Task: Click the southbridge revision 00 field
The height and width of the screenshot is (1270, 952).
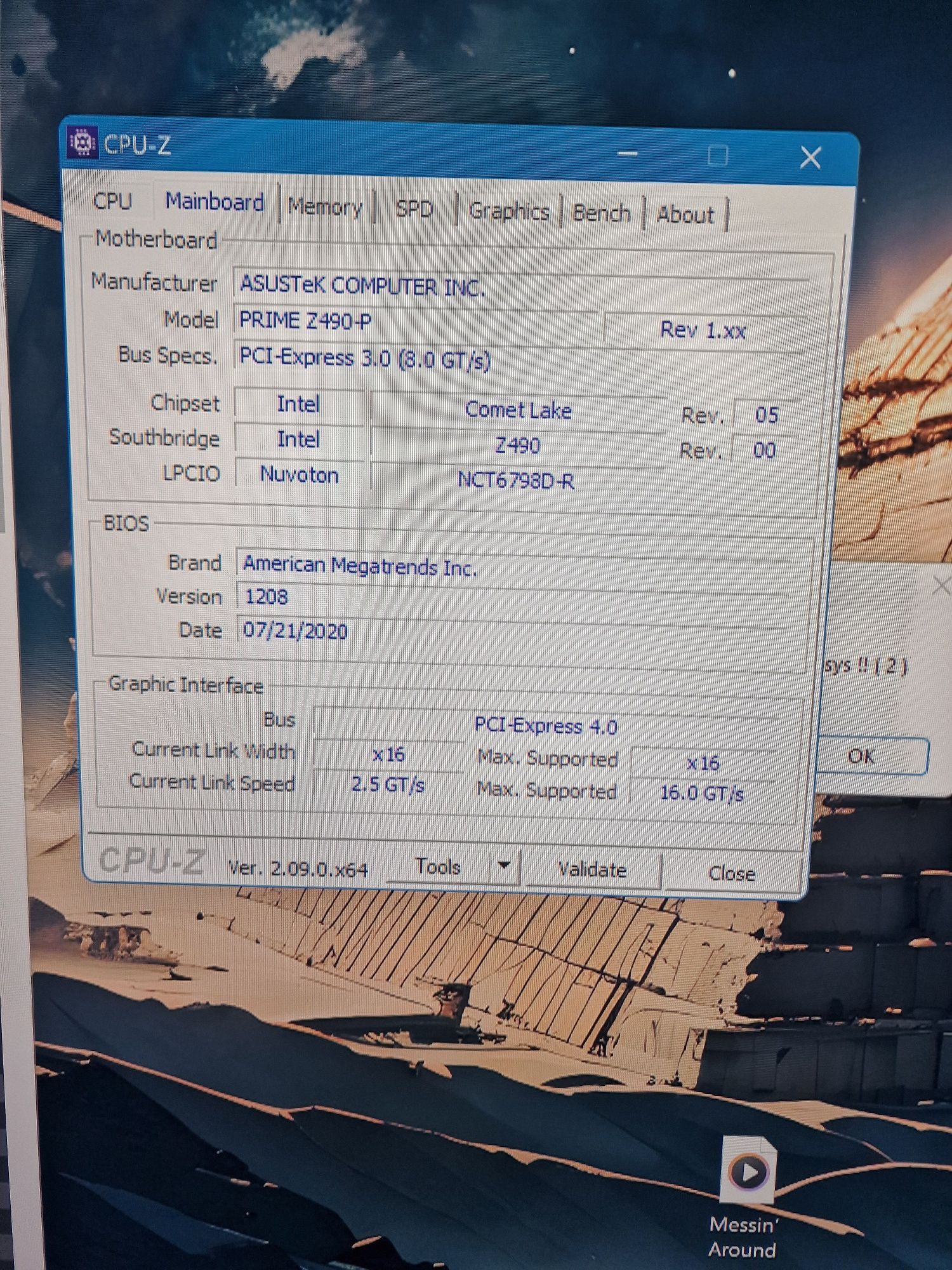Action: (764, 450)
